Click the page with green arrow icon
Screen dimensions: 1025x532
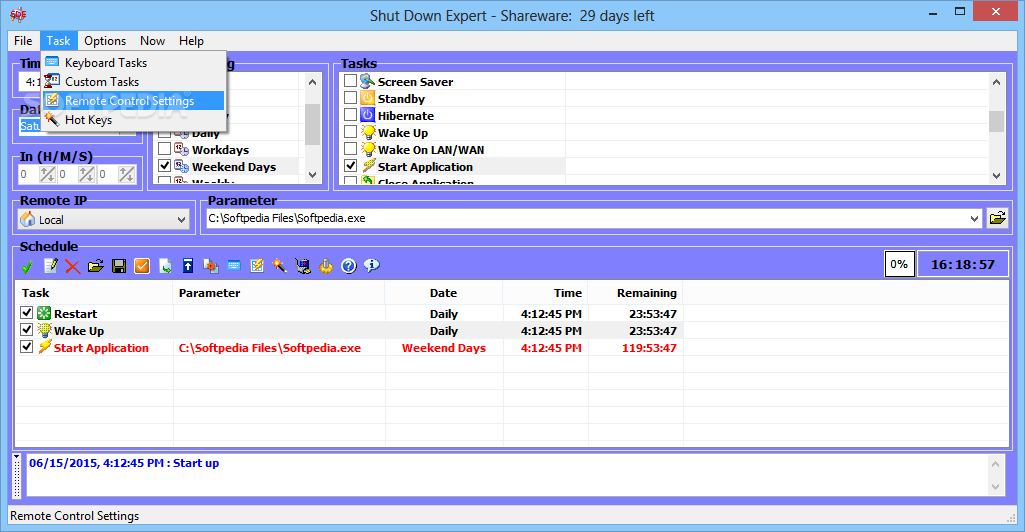165,266
